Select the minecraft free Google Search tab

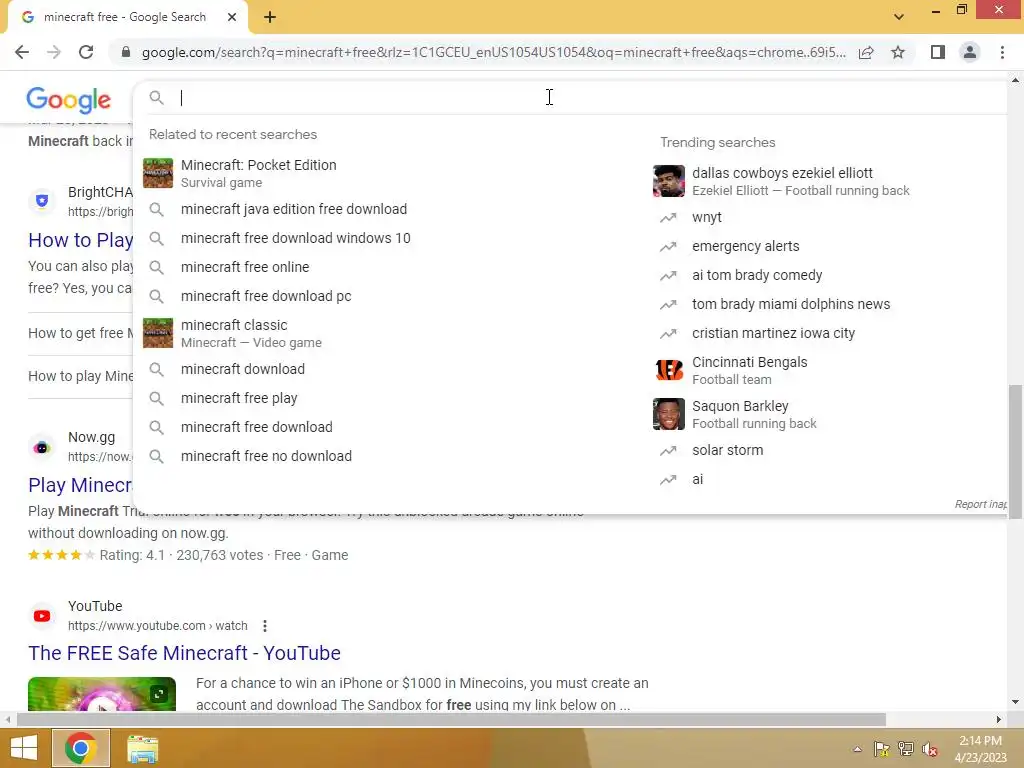pos(127,17)
